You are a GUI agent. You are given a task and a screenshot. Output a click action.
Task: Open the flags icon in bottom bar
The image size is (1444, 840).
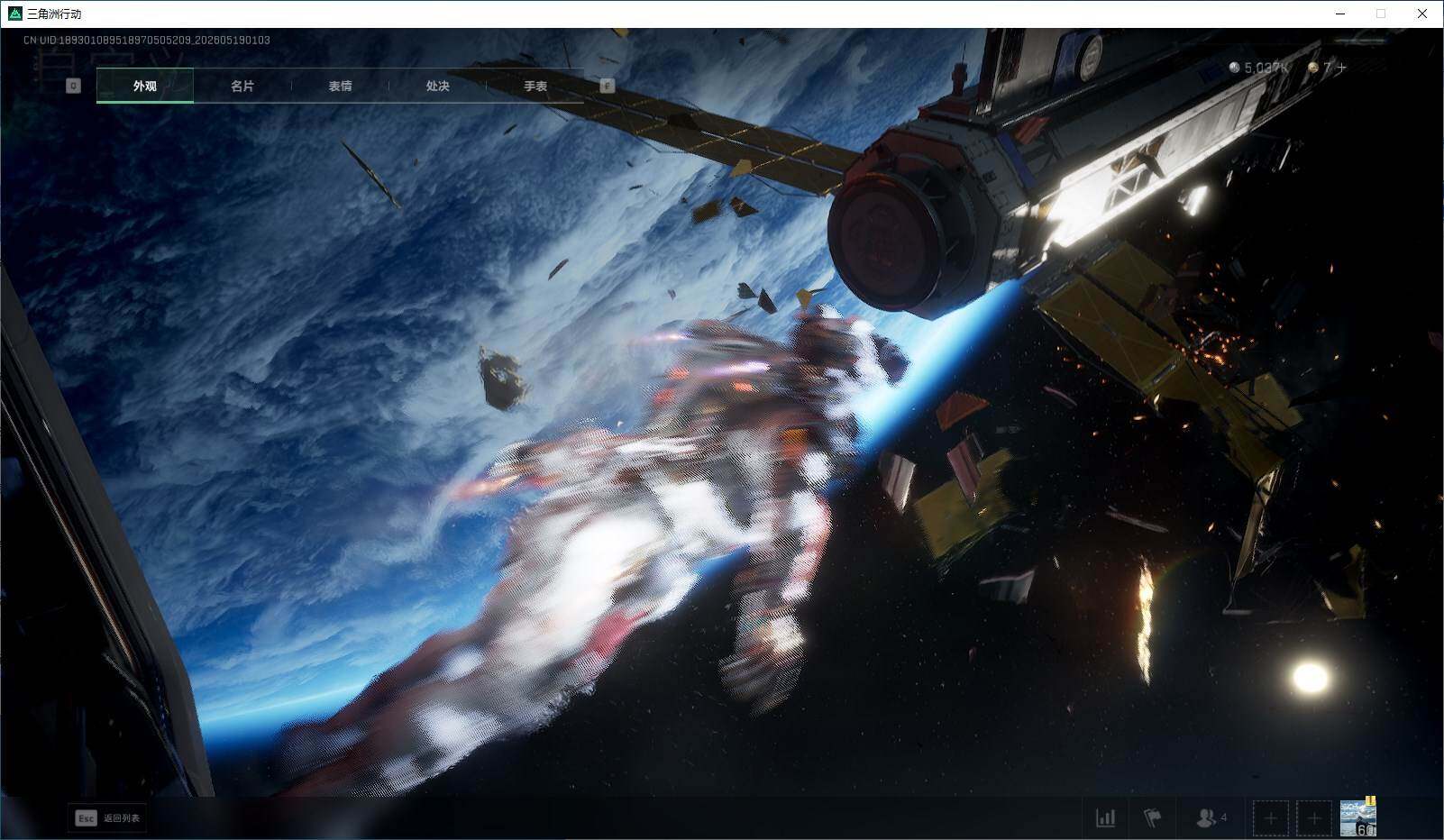[x=1153, y=818]
